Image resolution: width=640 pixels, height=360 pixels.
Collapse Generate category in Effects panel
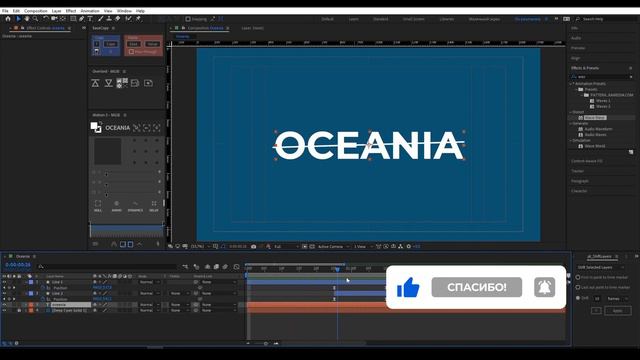pyautogui.click(x=571, y=123)
